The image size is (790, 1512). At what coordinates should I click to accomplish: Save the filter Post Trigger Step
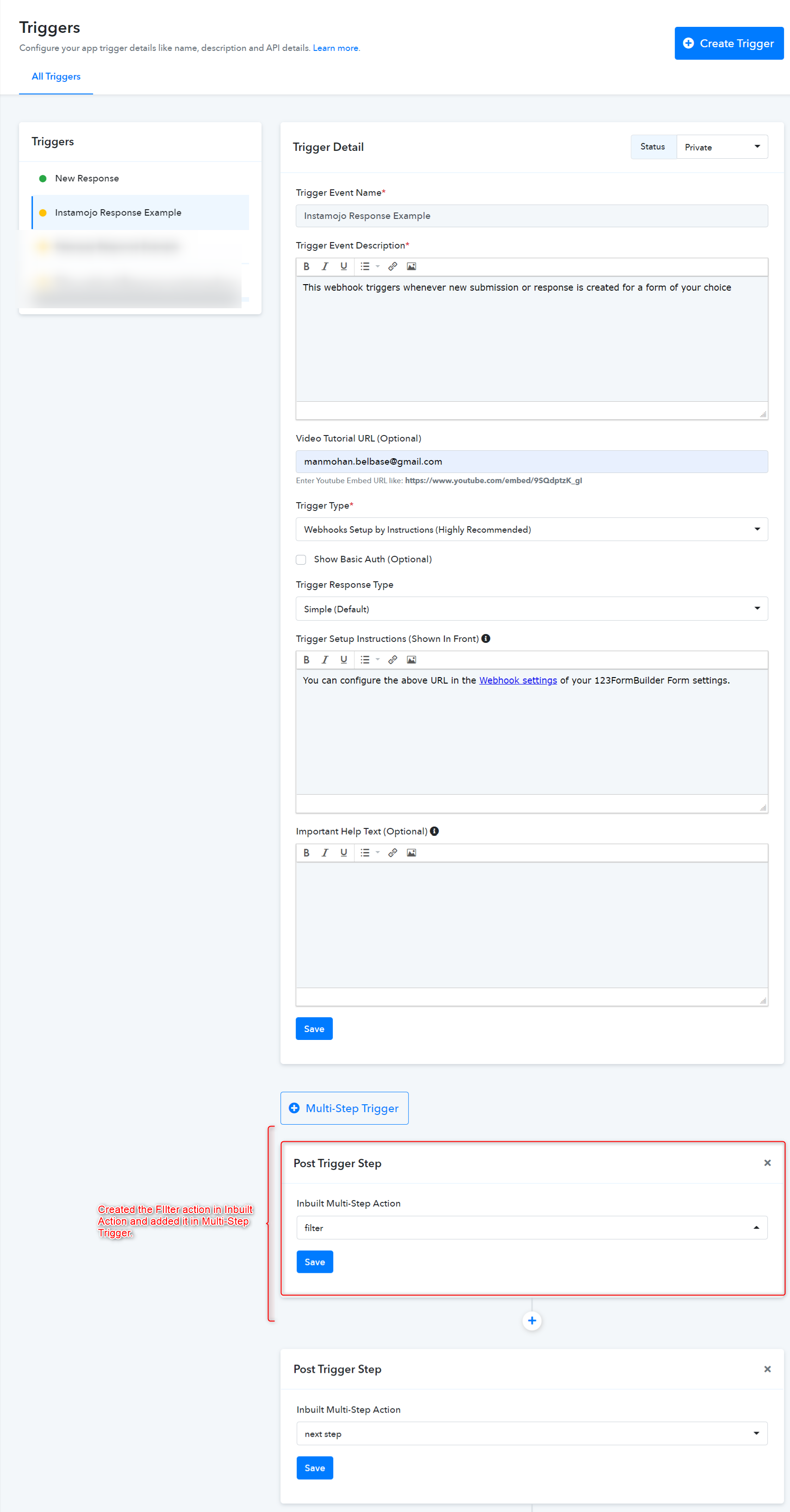[315, 1262]
